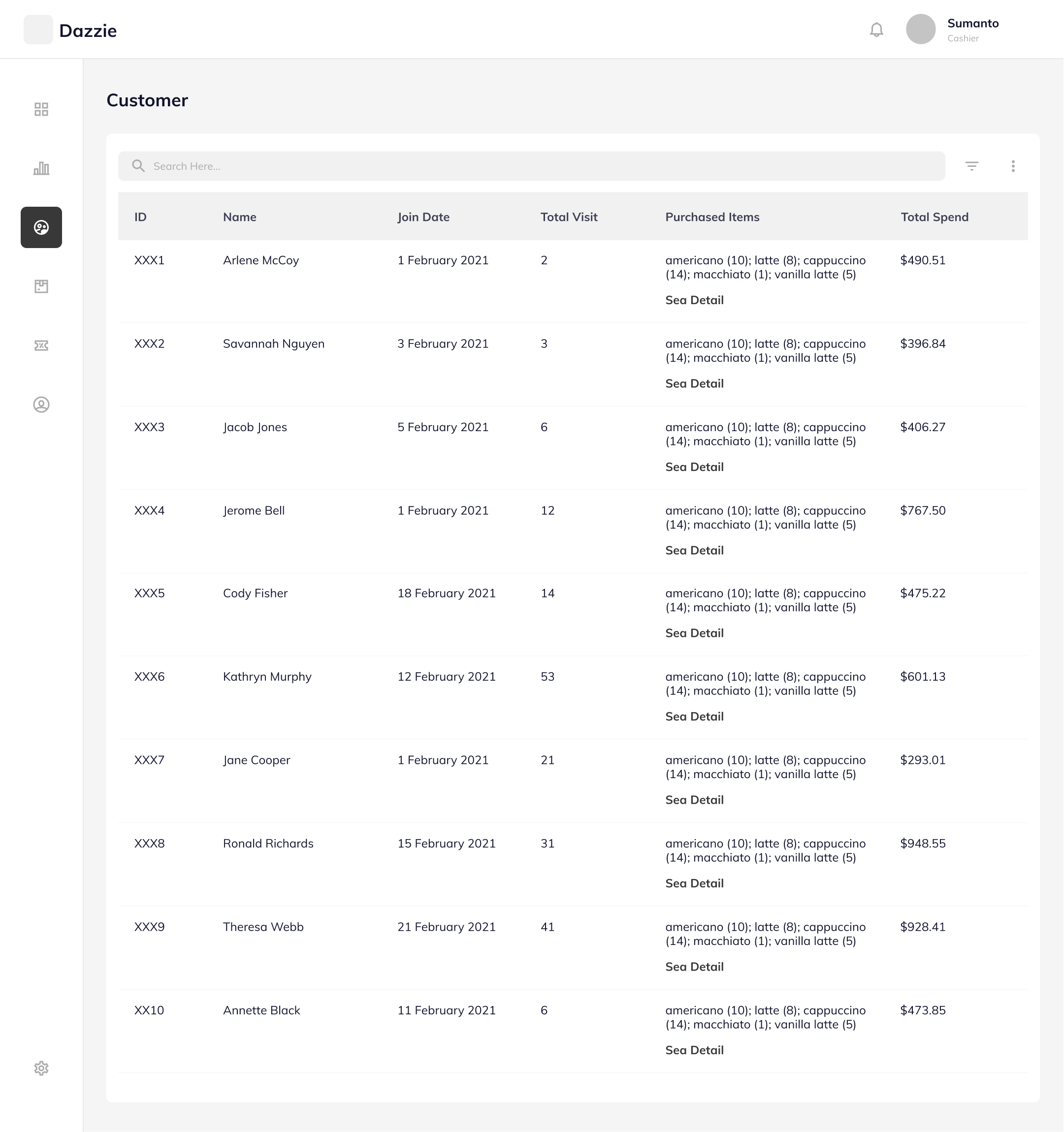Open the three-dot more options menu
This screenshot has height=1132, width=1064.
1013,166
